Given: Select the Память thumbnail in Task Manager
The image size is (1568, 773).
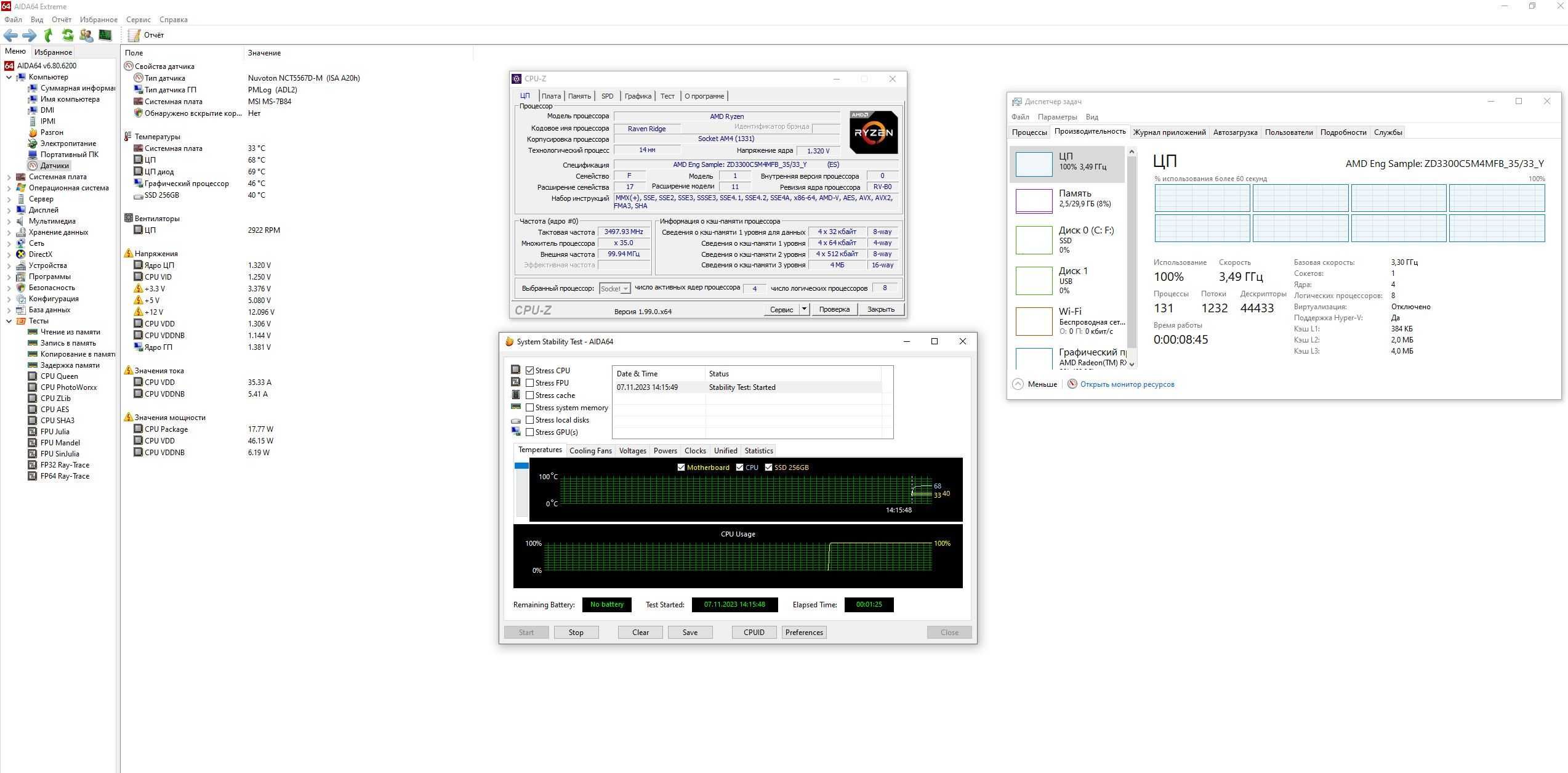Looking at the screenshot, I should tap(1034, 200).
